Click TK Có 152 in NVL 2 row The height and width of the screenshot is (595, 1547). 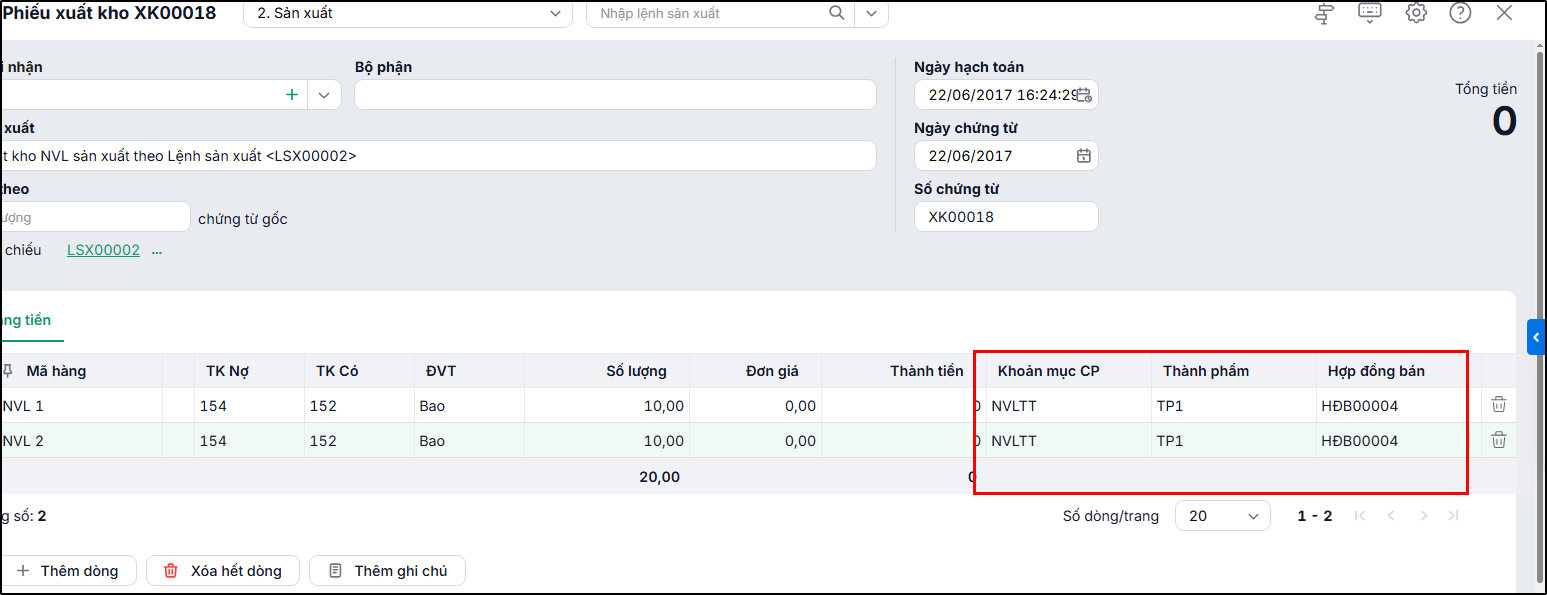(x=359, y=441)
